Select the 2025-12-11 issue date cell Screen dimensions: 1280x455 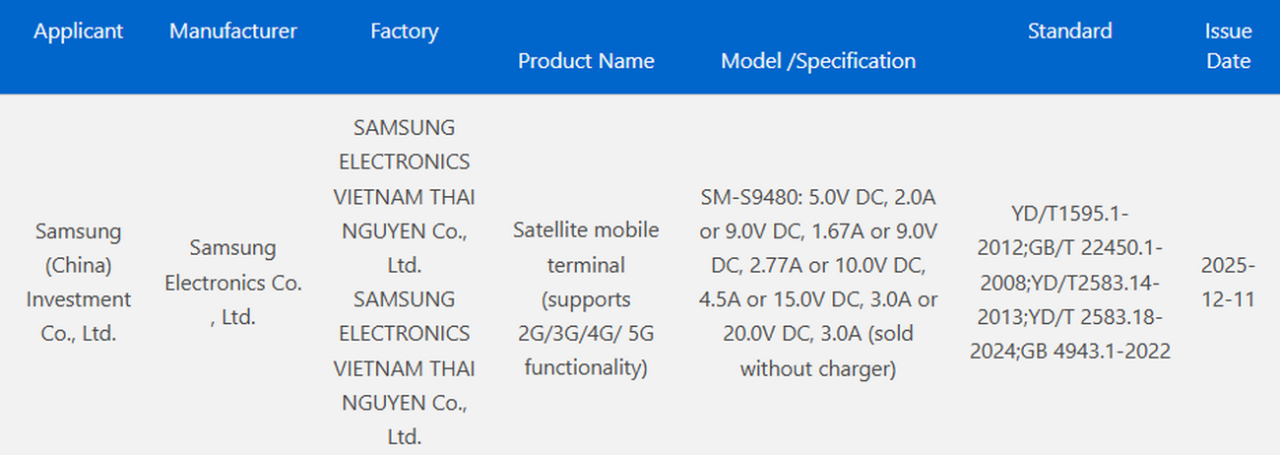(1228, 282)
